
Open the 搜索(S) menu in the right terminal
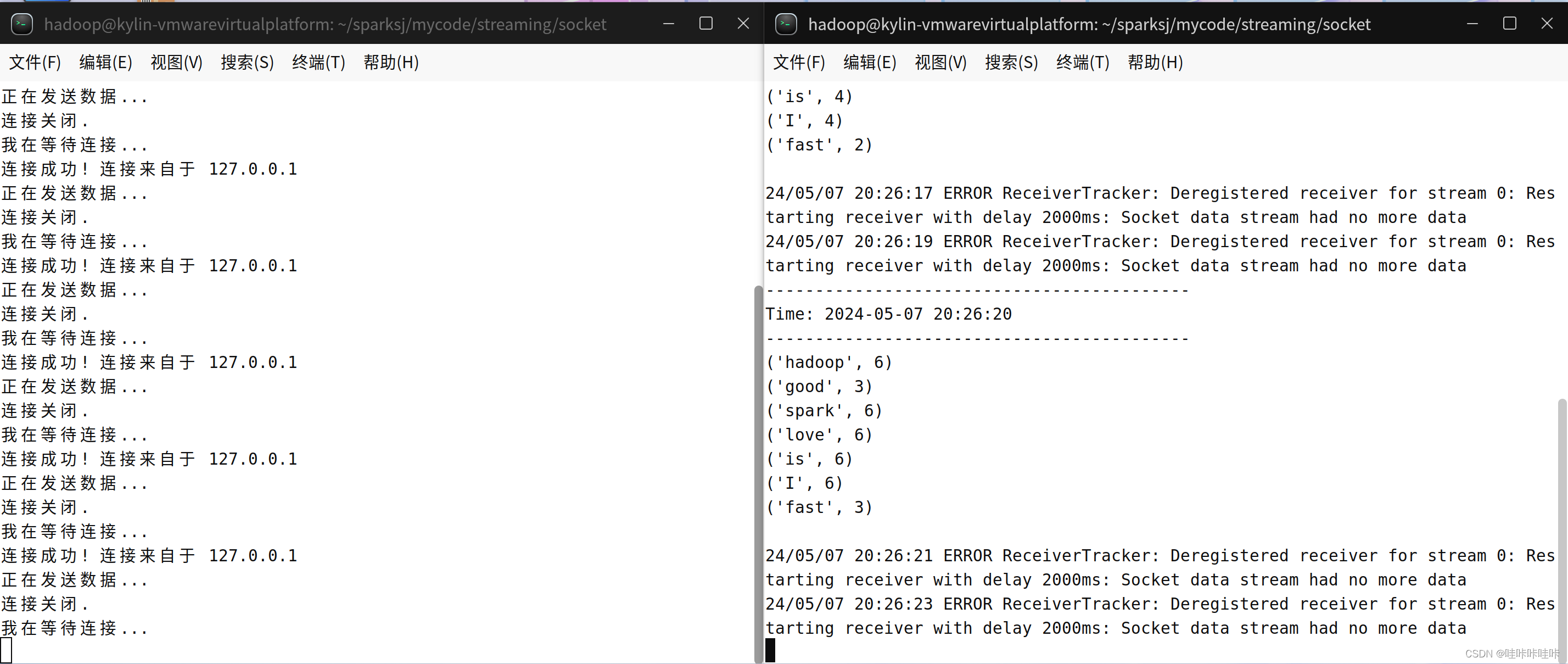(x=1011, y=62)
